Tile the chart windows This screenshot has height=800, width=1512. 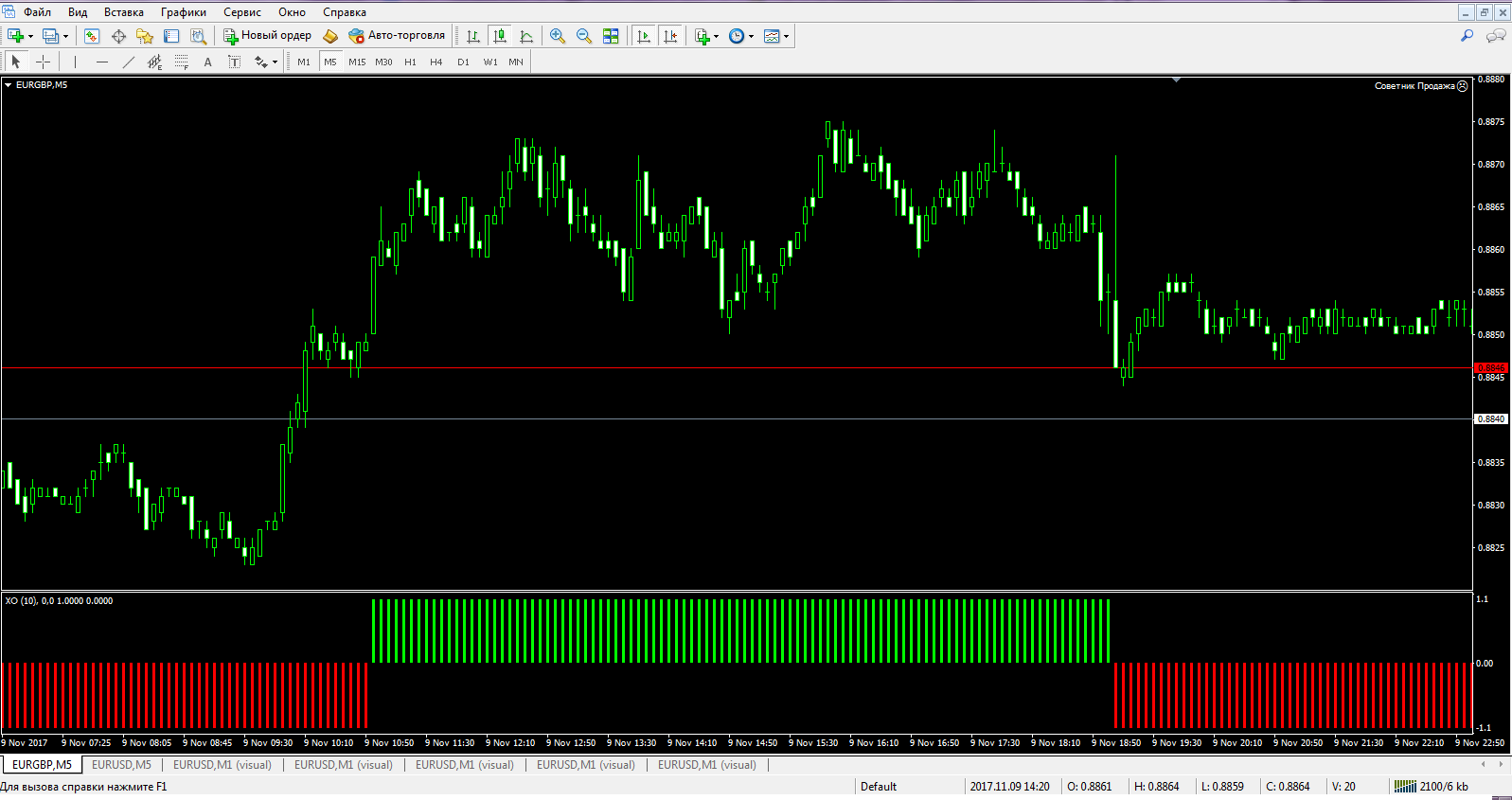pyautogui.click(x=611, y=36)
